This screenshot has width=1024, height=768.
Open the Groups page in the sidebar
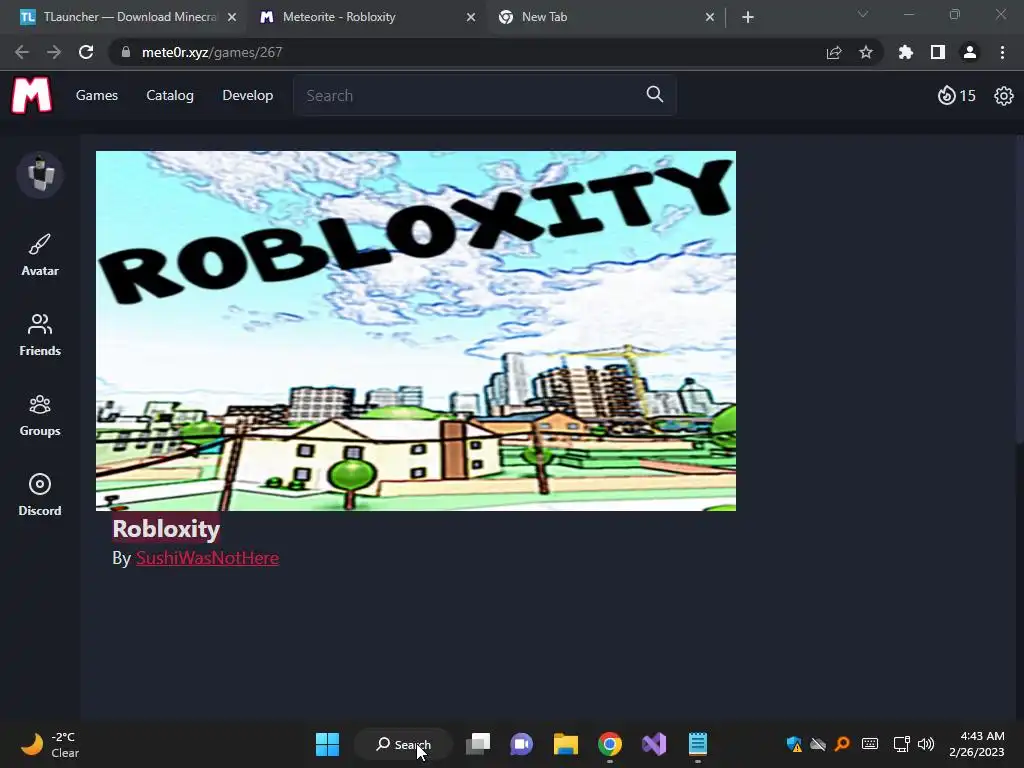coord(40,415)
